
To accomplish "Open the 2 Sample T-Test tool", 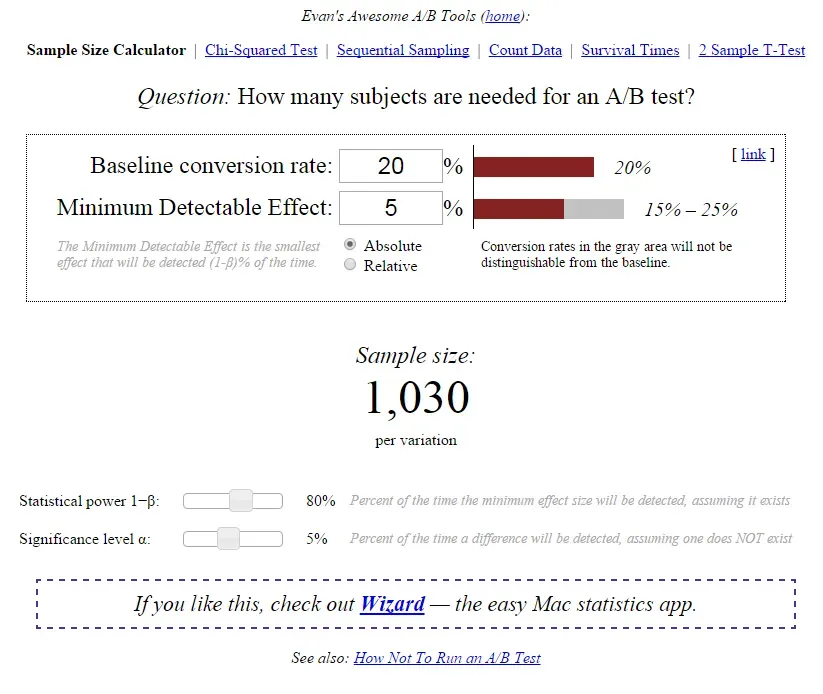I will (x=752, y=50).
